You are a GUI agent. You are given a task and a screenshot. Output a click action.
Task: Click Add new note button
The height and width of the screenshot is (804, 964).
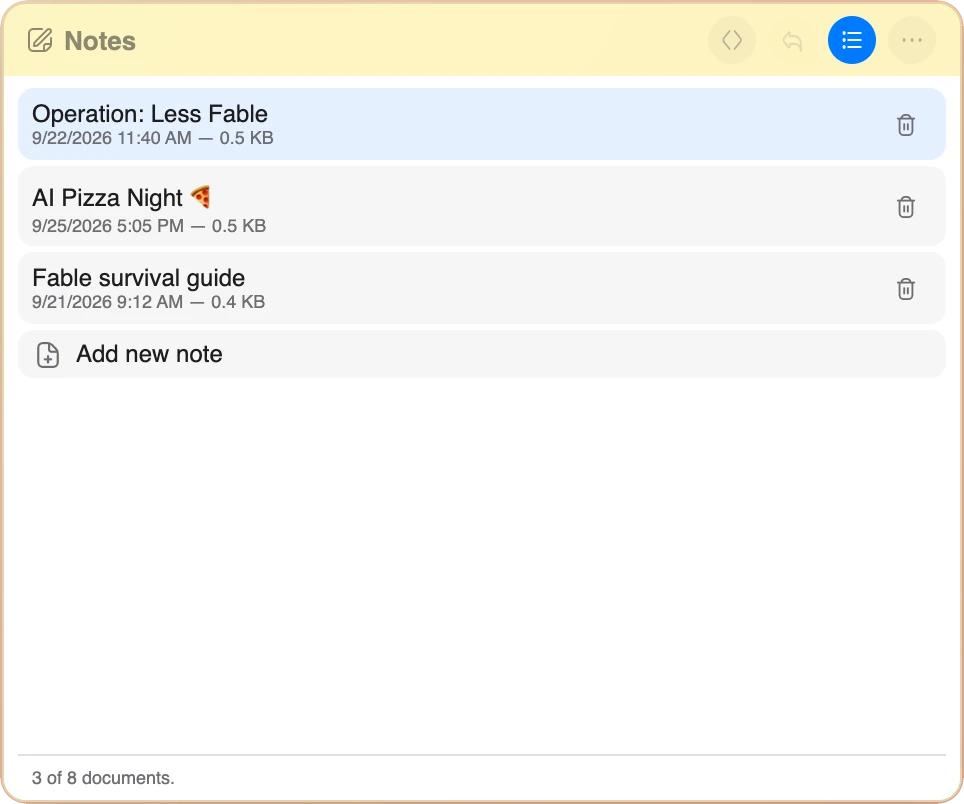point(481,354)
